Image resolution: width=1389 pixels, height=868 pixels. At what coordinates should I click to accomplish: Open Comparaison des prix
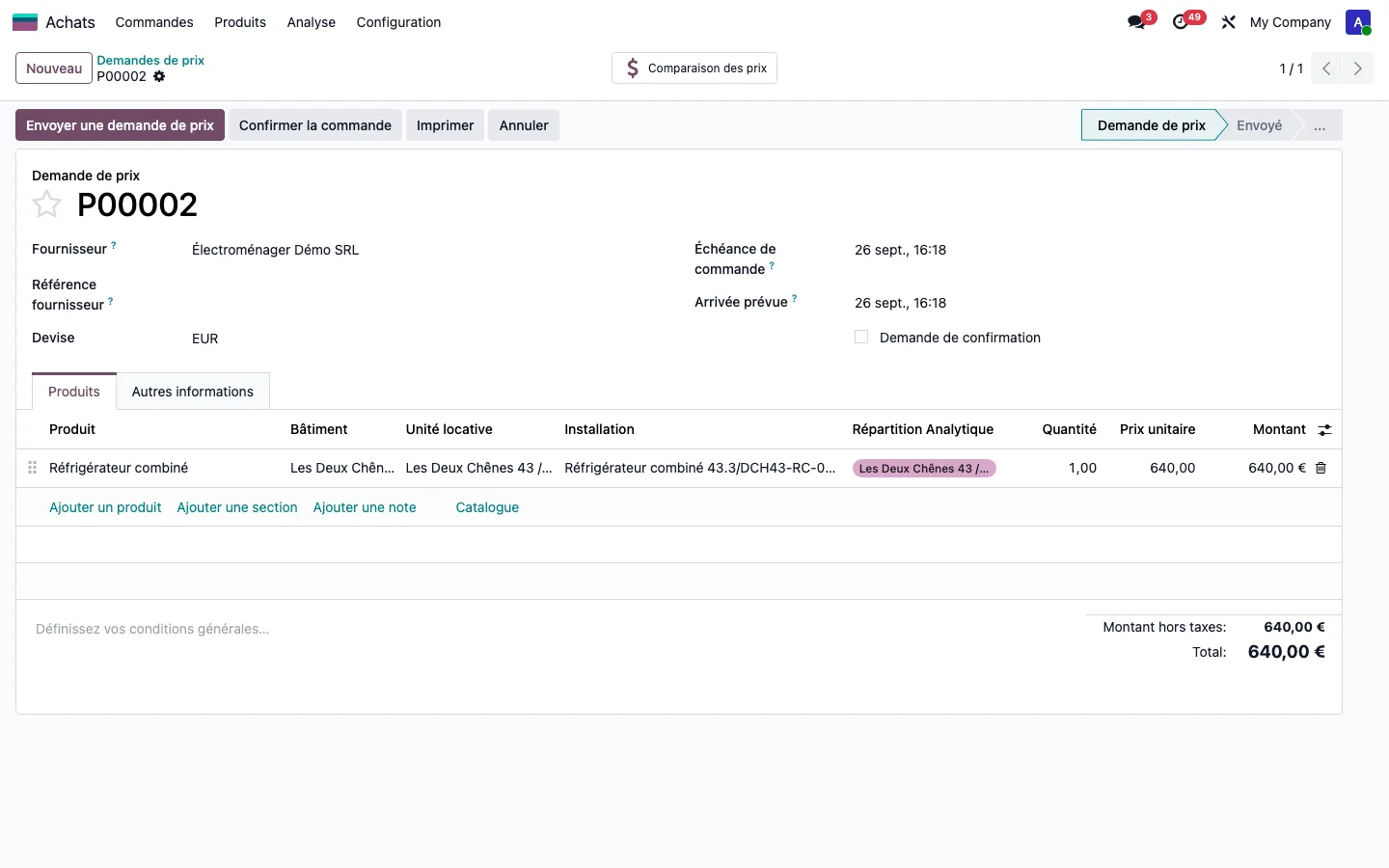[694, 68]
